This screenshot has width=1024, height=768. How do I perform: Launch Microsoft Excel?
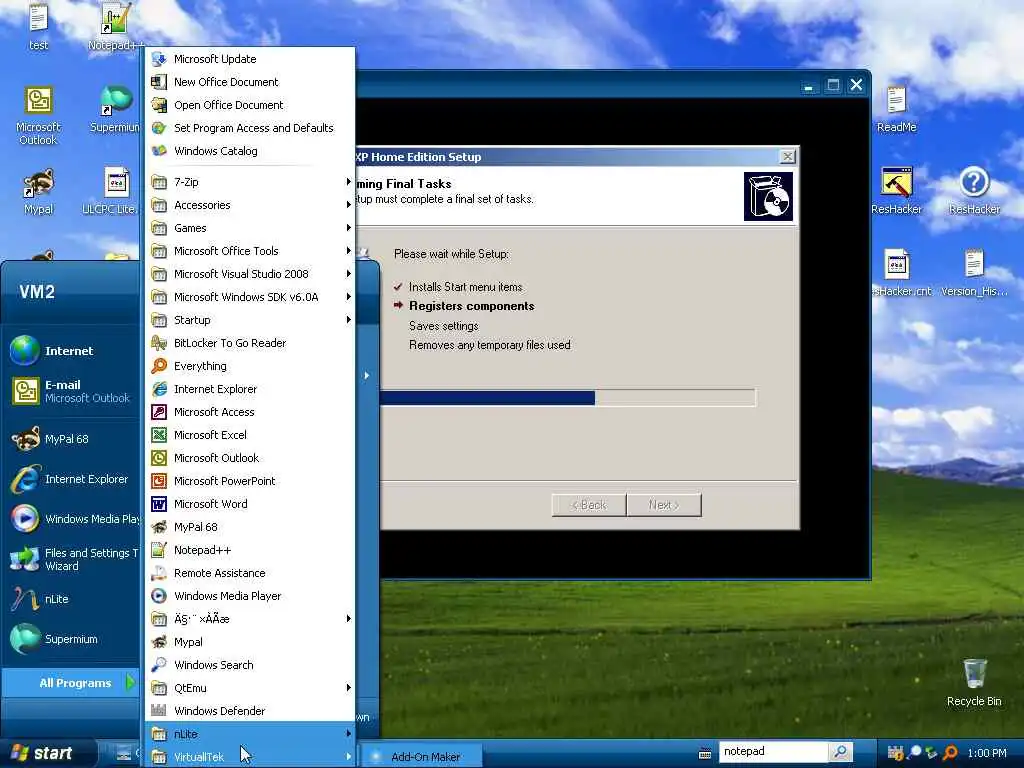[x=250, y=435]
